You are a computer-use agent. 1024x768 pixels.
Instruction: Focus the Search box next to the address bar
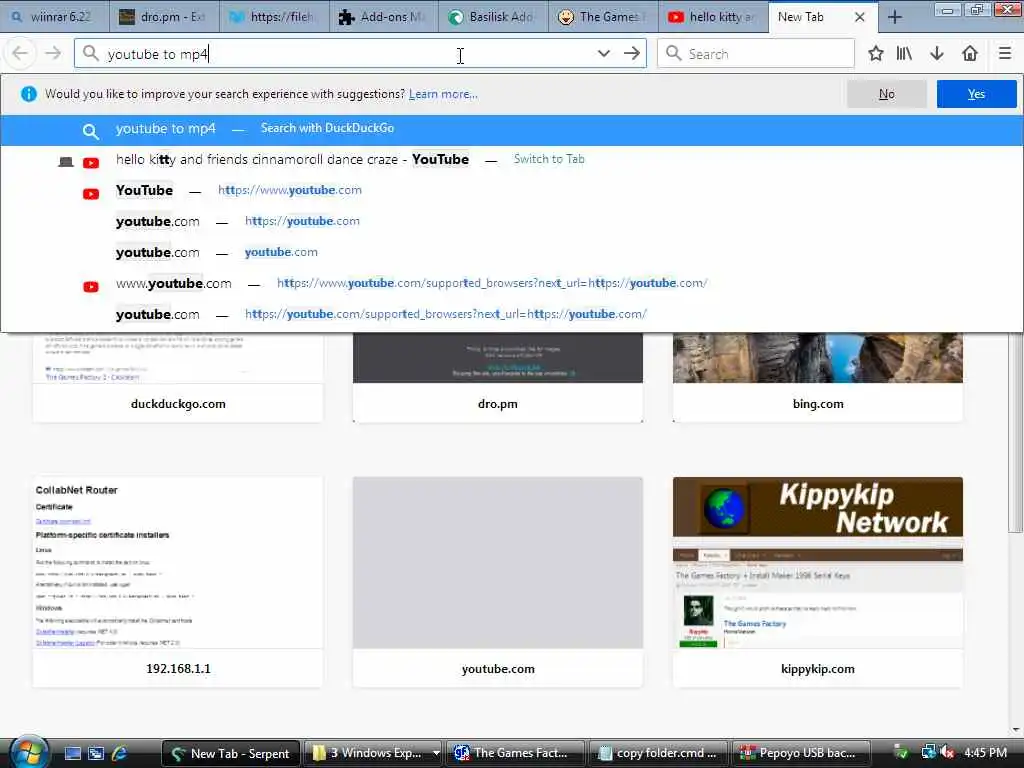coord(756,54)
